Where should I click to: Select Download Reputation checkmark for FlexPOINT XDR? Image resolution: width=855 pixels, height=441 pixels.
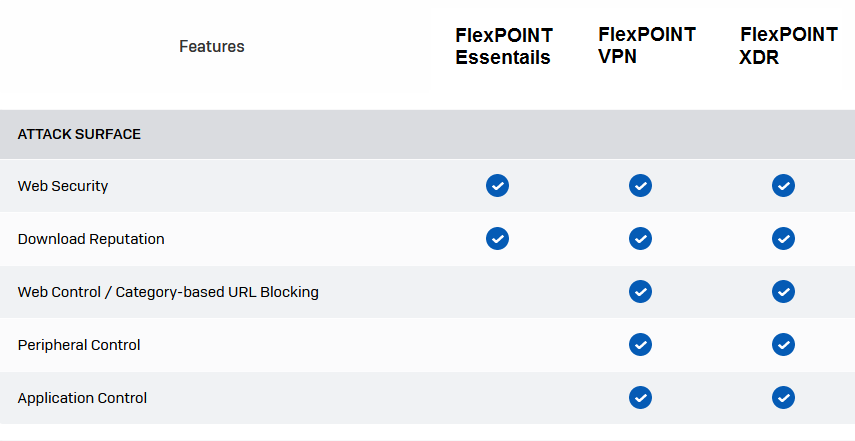coord(783,239)
